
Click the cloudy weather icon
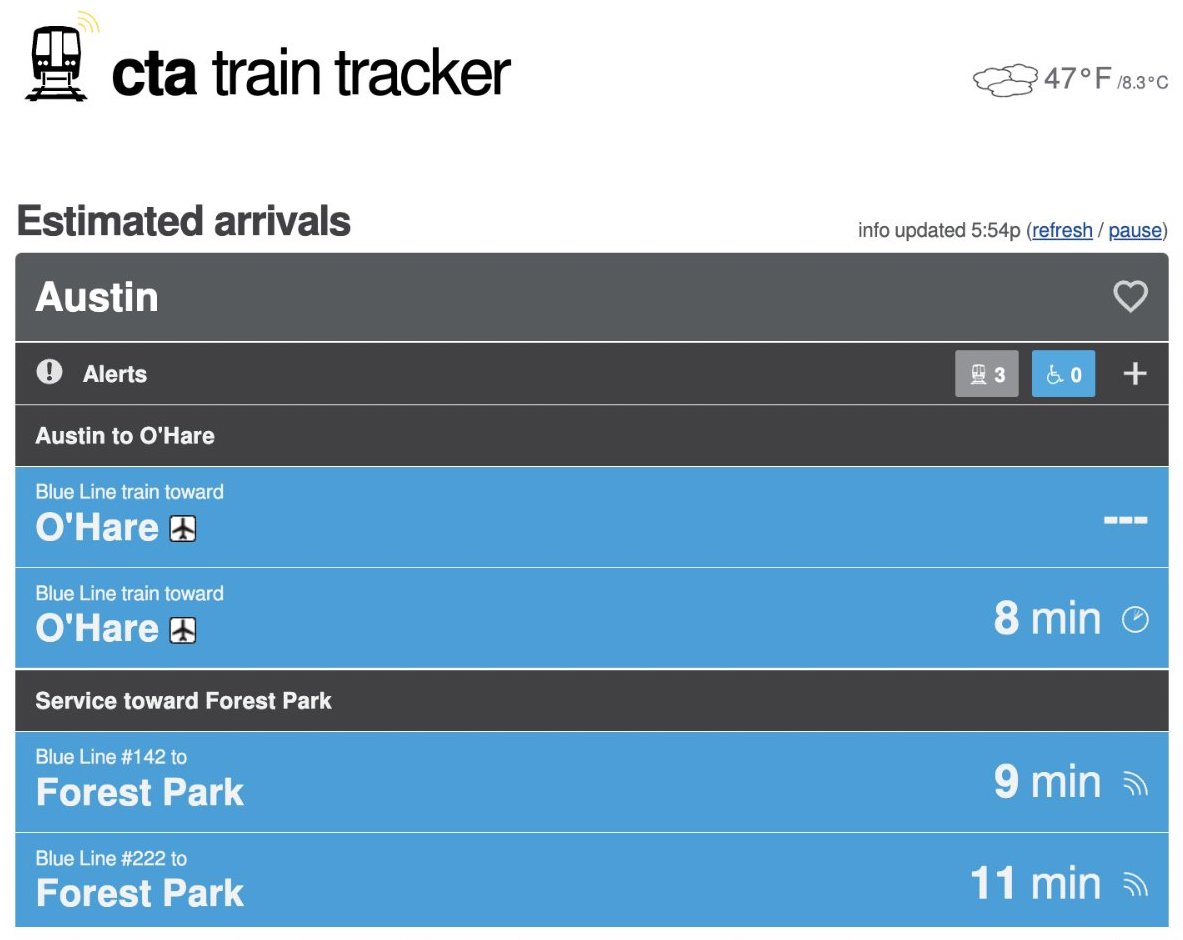(1005, 79)
